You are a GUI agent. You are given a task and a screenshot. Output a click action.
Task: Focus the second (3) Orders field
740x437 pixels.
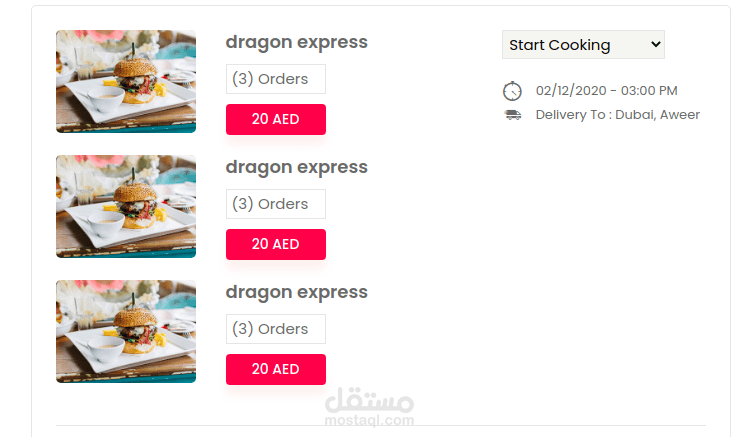275,204
